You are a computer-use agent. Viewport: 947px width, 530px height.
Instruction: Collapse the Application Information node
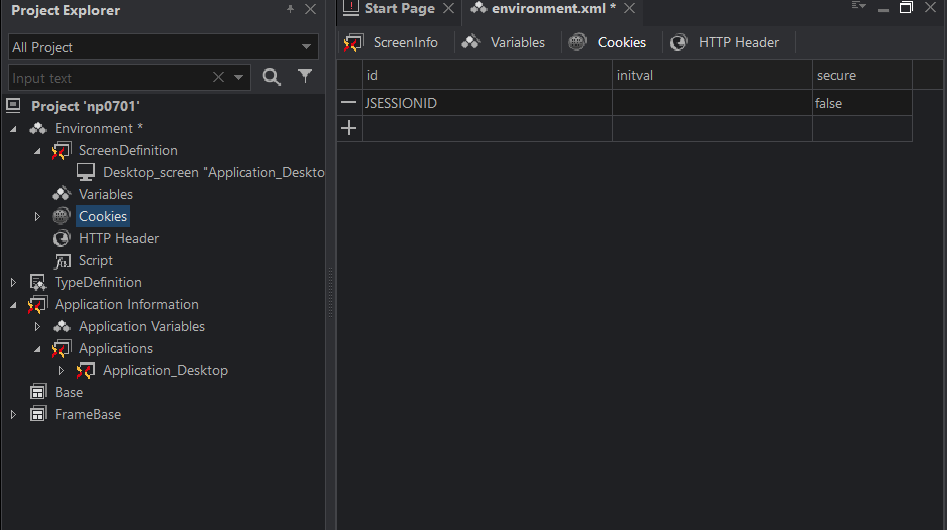coord(13,305)
